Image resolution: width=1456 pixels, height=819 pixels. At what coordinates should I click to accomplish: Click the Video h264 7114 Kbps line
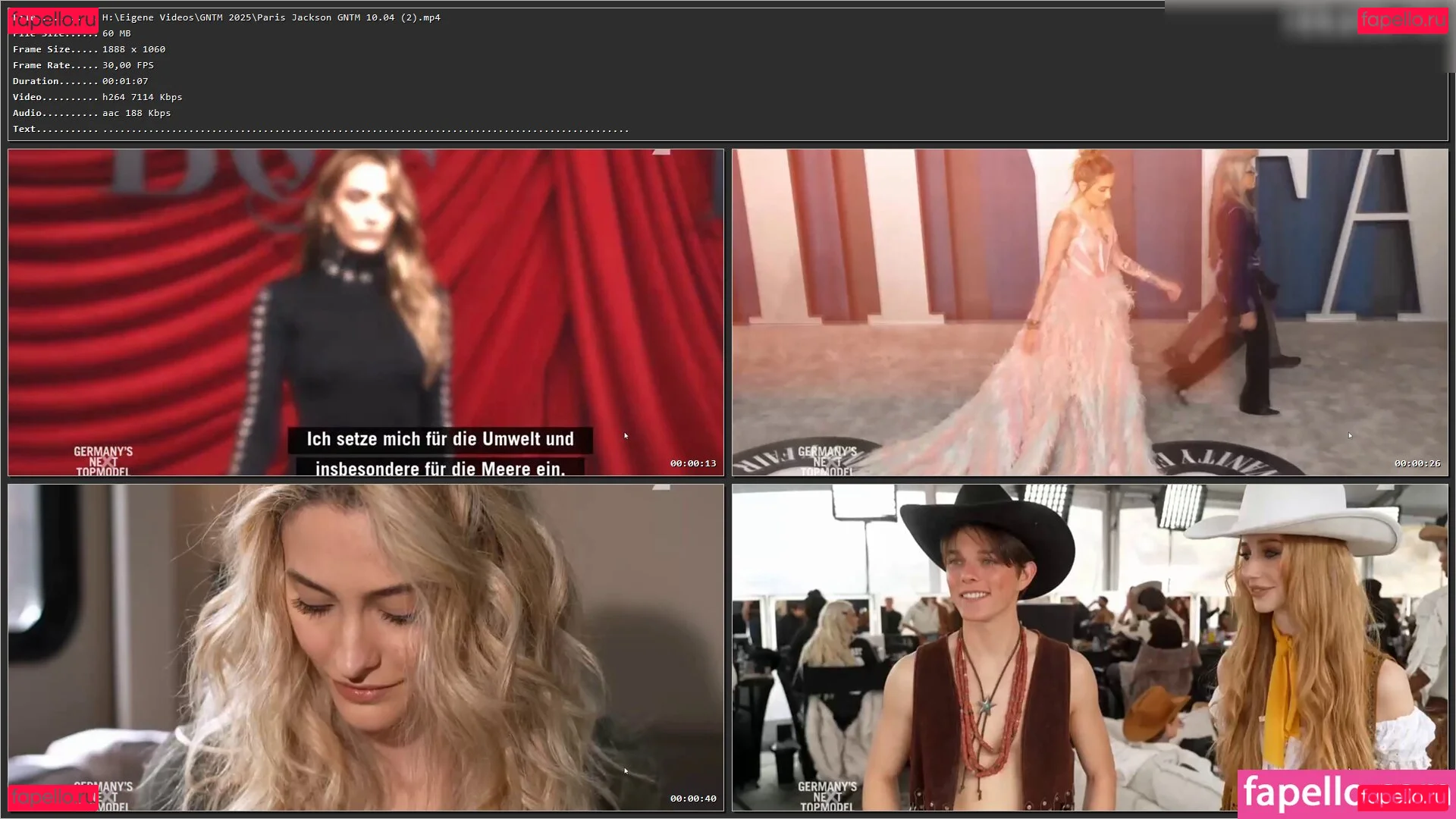click(x=97, y=97)
